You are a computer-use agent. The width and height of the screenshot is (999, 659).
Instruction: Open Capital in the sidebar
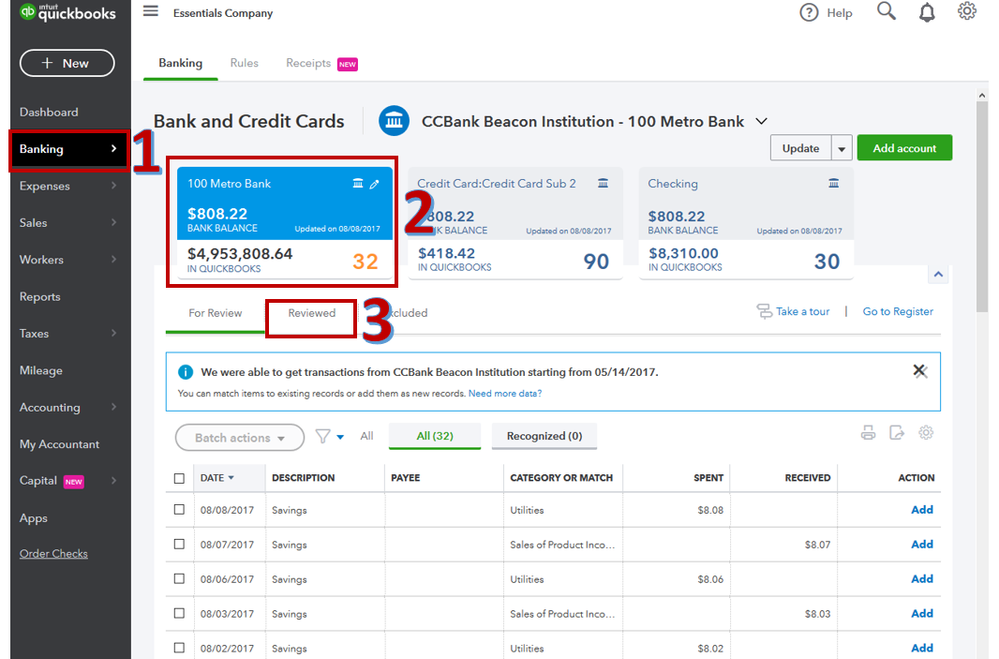[x=38, y=481]
